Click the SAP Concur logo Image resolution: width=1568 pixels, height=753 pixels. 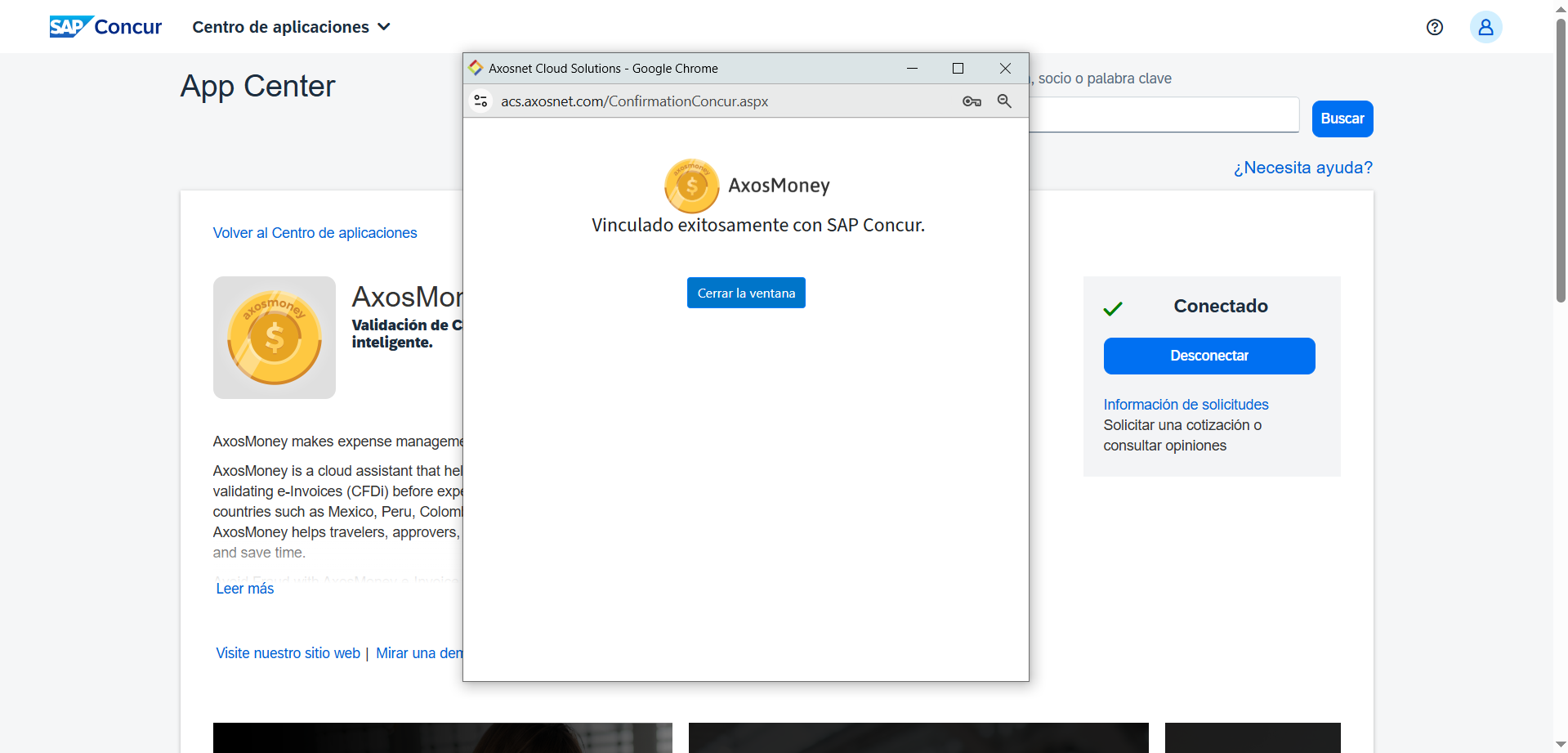tap(105, 27)
